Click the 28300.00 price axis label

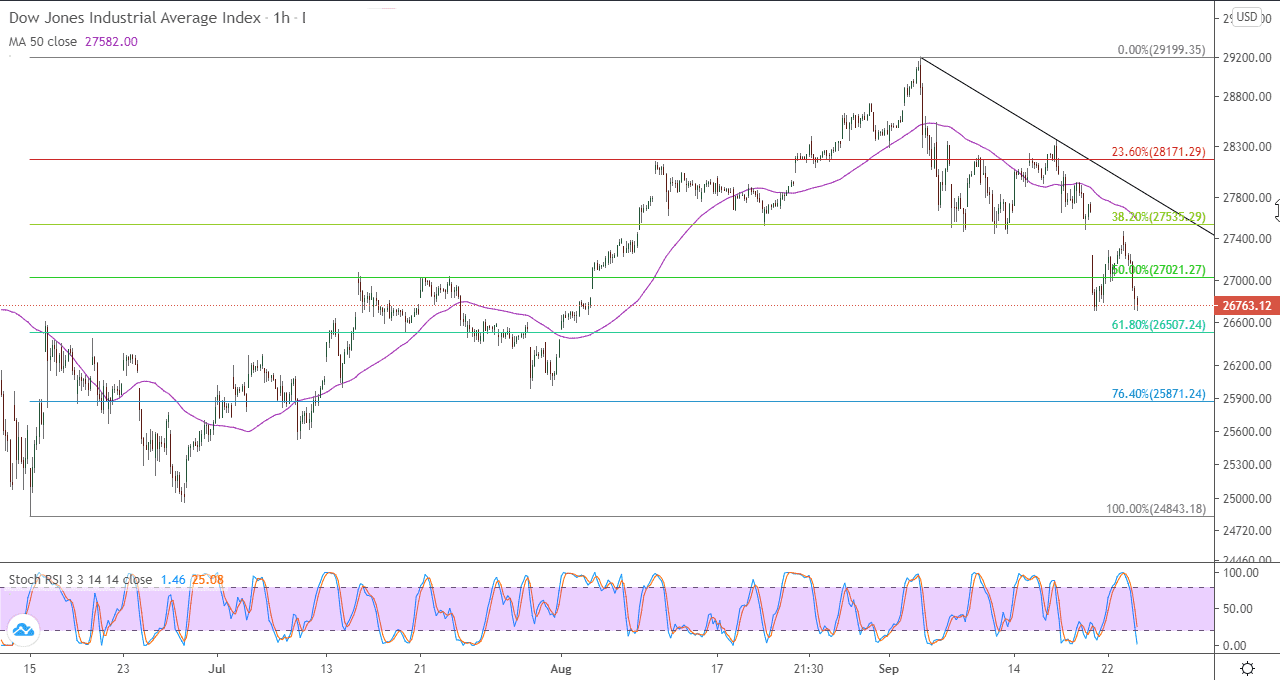pyautogui.click(x=1245, y=147)
